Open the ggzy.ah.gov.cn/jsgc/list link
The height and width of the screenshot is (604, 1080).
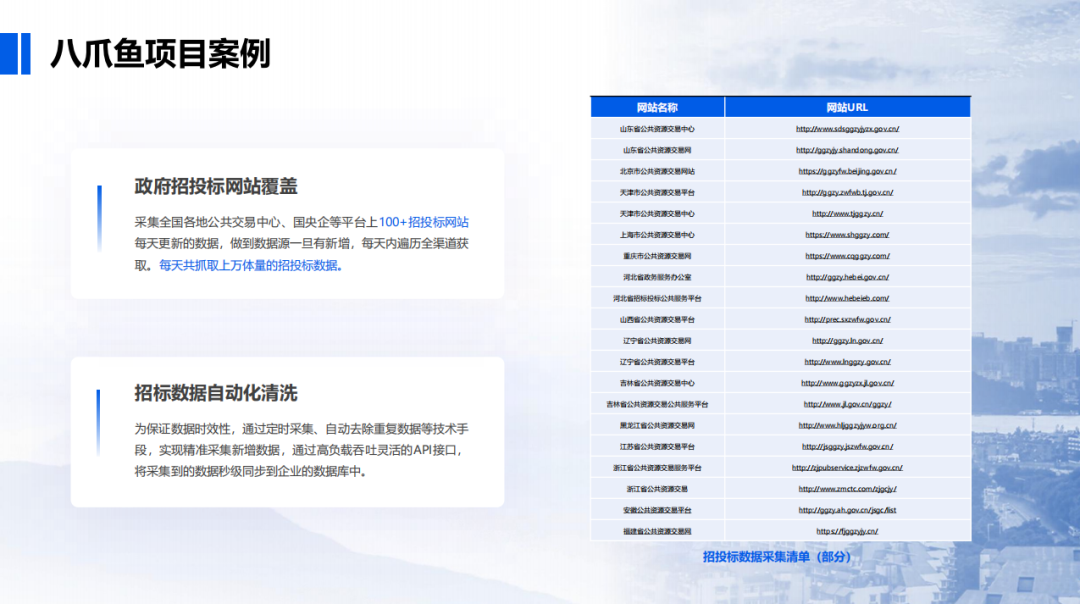point(847,510)
